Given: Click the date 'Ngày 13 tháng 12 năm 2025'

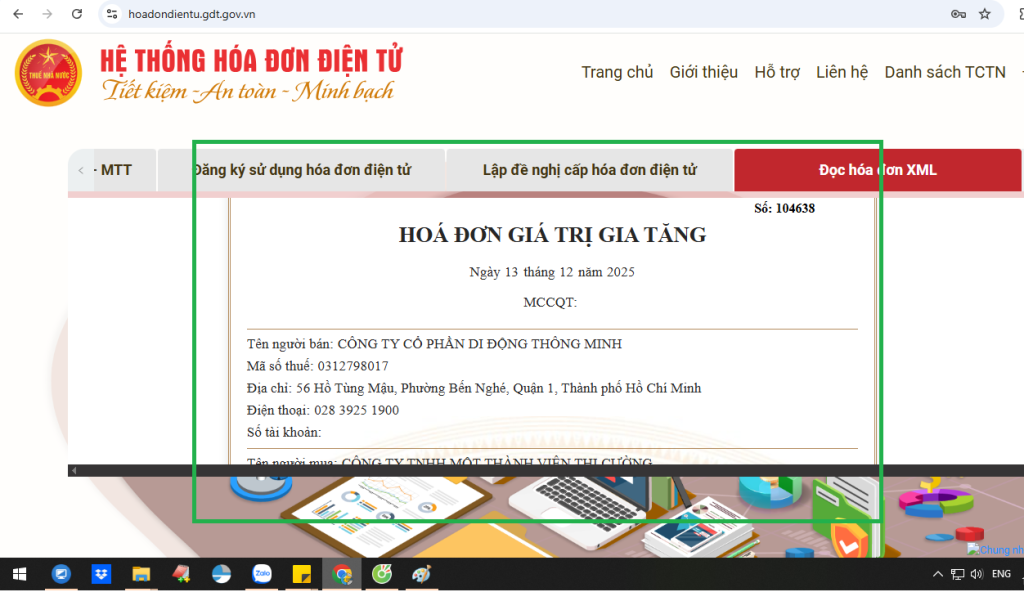Looking at the screenshot, I should click(552, 272).
